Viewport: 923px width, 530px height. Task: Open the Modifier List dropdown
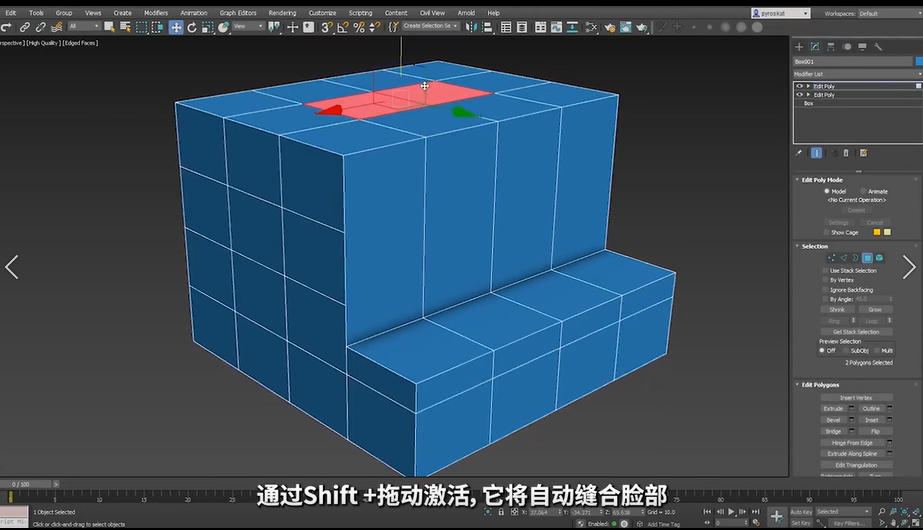coord(858,74)
